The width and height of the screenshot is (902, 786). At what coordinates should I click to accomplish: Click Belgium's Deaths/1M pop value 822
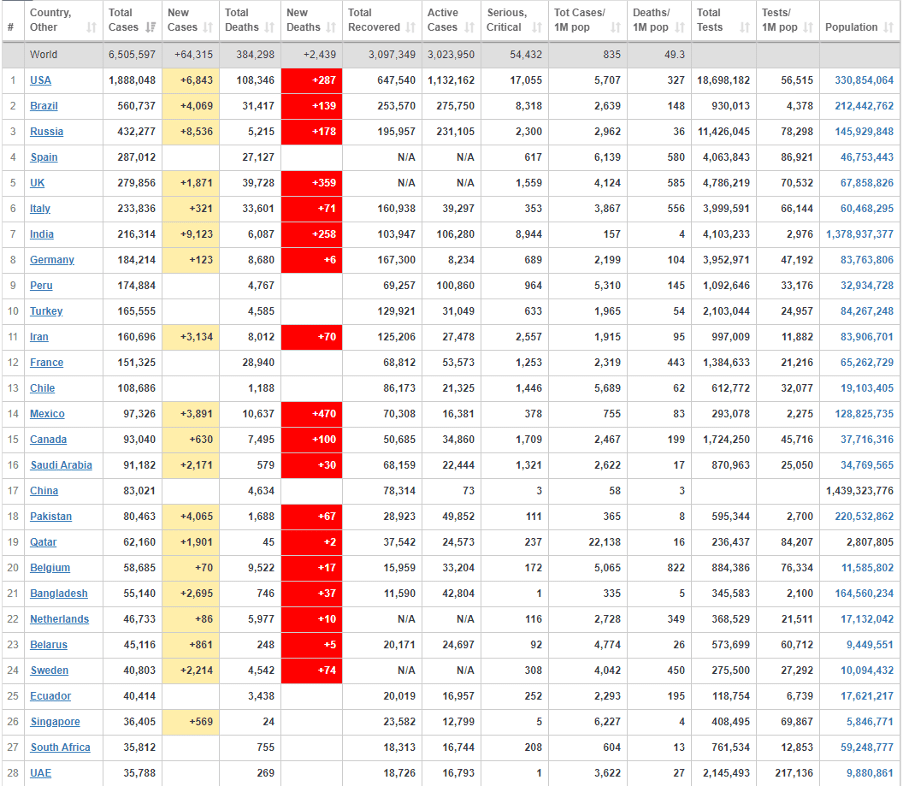click(x=676, y=568)
